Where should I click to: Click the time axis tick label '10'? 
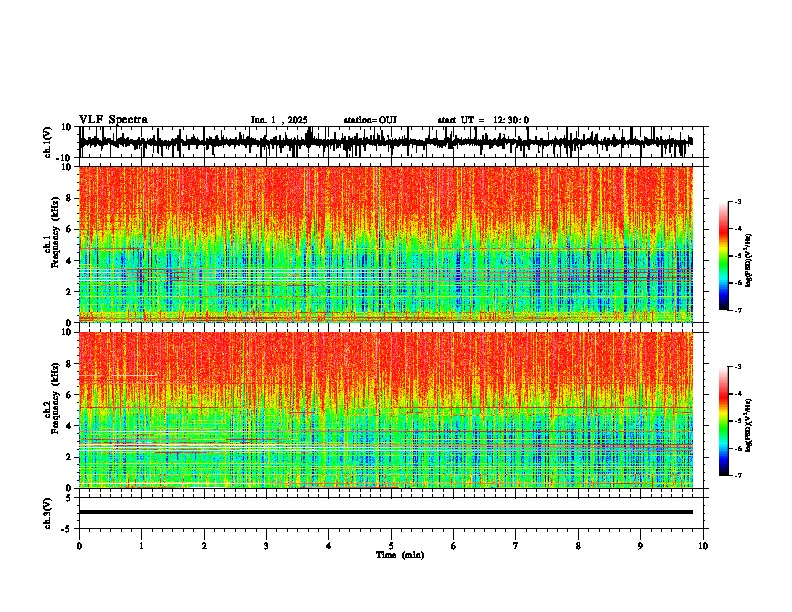(703, 546)
